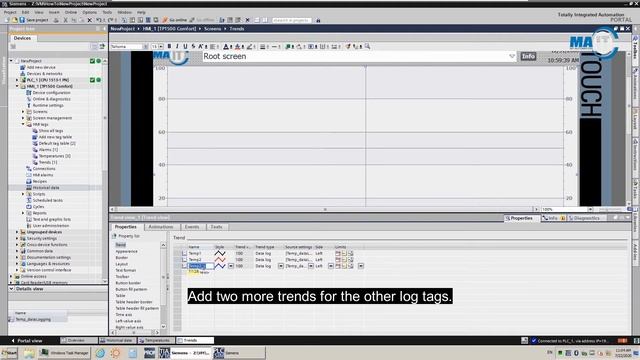Click Temp1 trend style line icon
Screen dimensions: 640x360
pyautogui.click(x=220, y=253)
